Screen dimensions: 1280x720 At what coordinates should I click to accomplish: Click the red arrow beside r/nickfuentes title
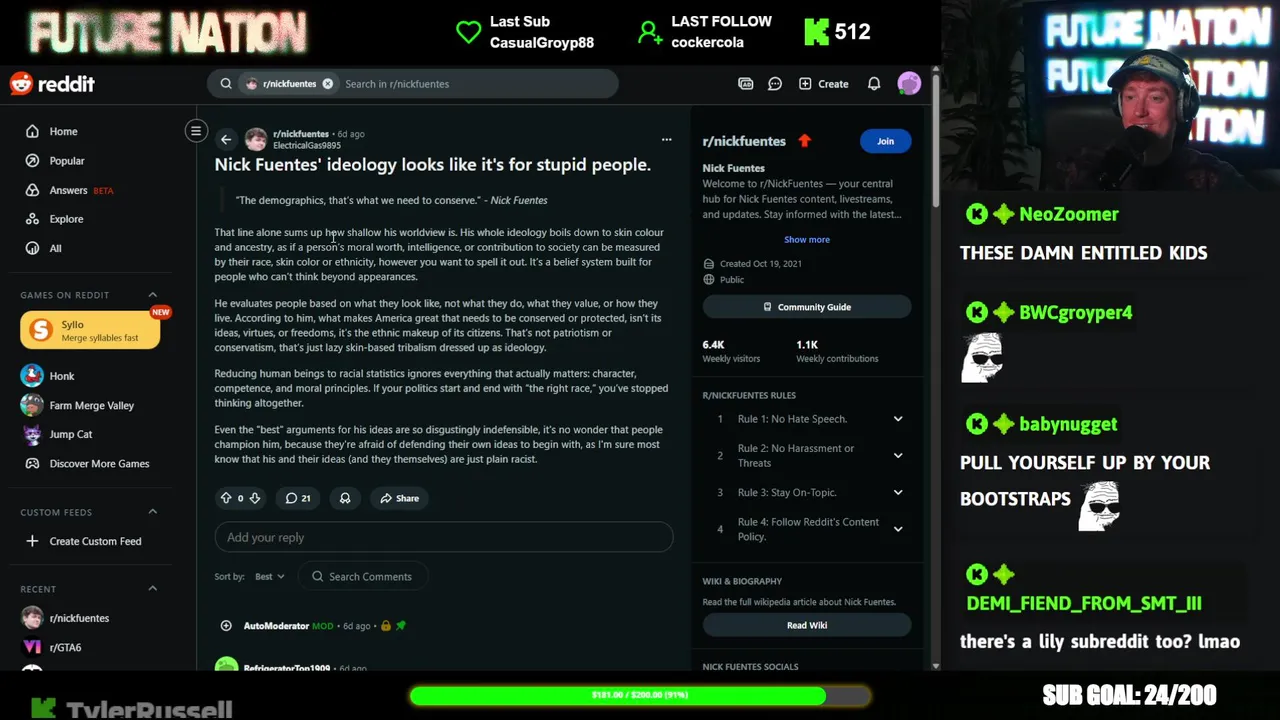click(804, 141)
